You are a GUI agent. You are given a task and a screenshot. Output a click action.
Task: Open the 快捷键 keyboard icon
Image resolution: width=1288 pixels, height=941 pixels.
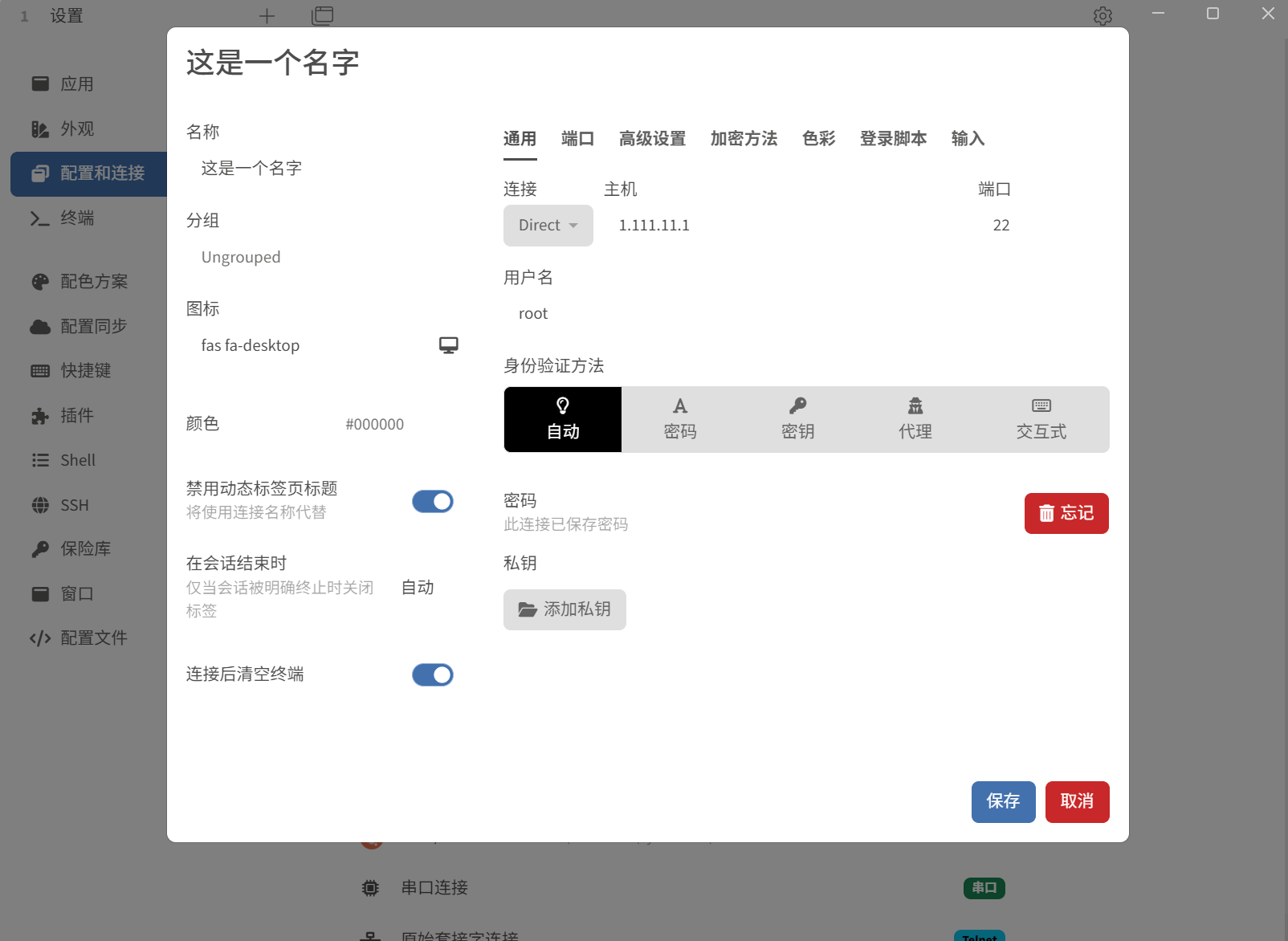tap(40, 371)
